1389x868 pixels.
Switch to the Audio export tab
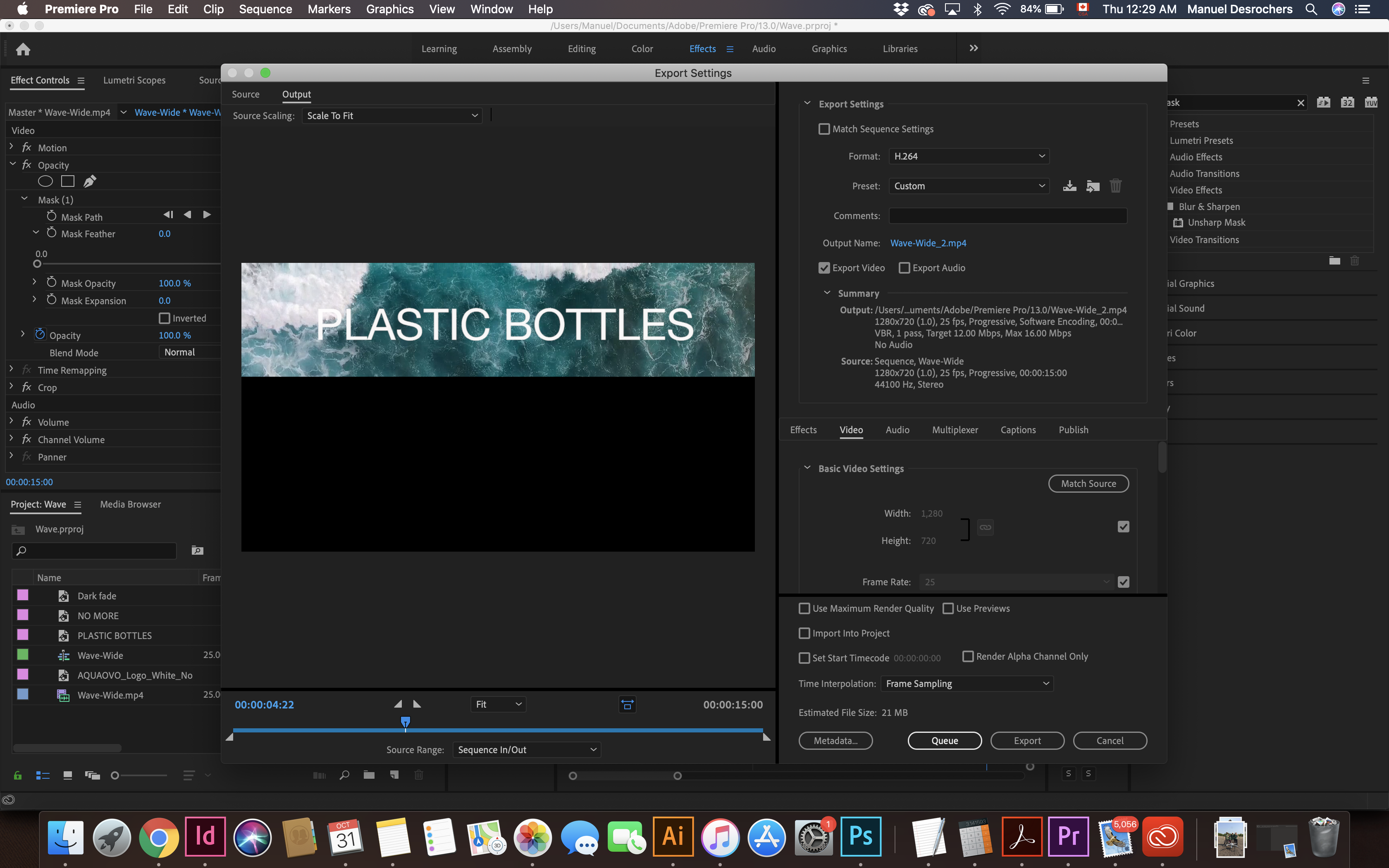point(897,430)
